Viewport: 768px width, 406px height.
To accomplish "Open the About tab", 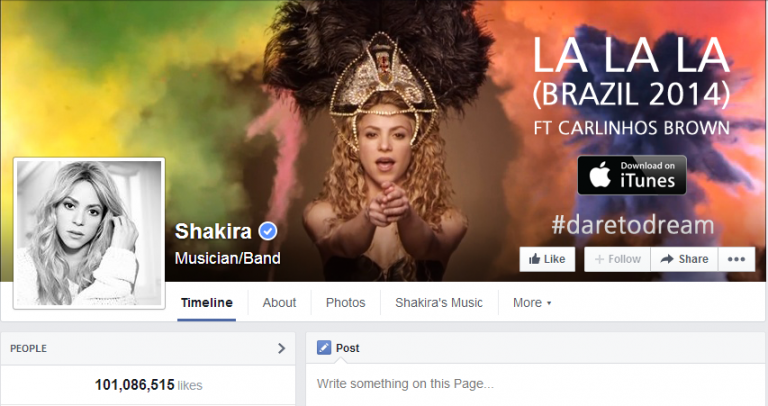I will click(279, 303).
